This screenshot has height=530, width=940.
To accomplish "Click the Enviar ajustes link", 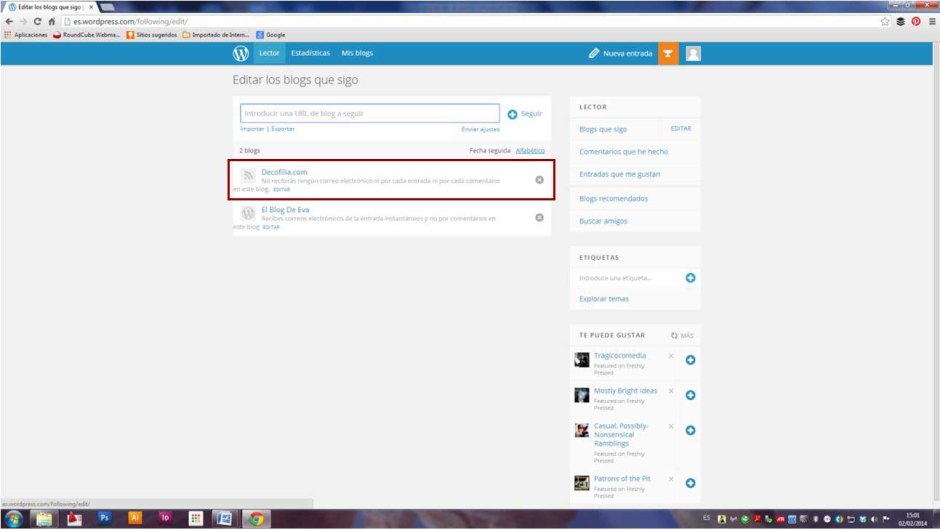I will [480, 130].
